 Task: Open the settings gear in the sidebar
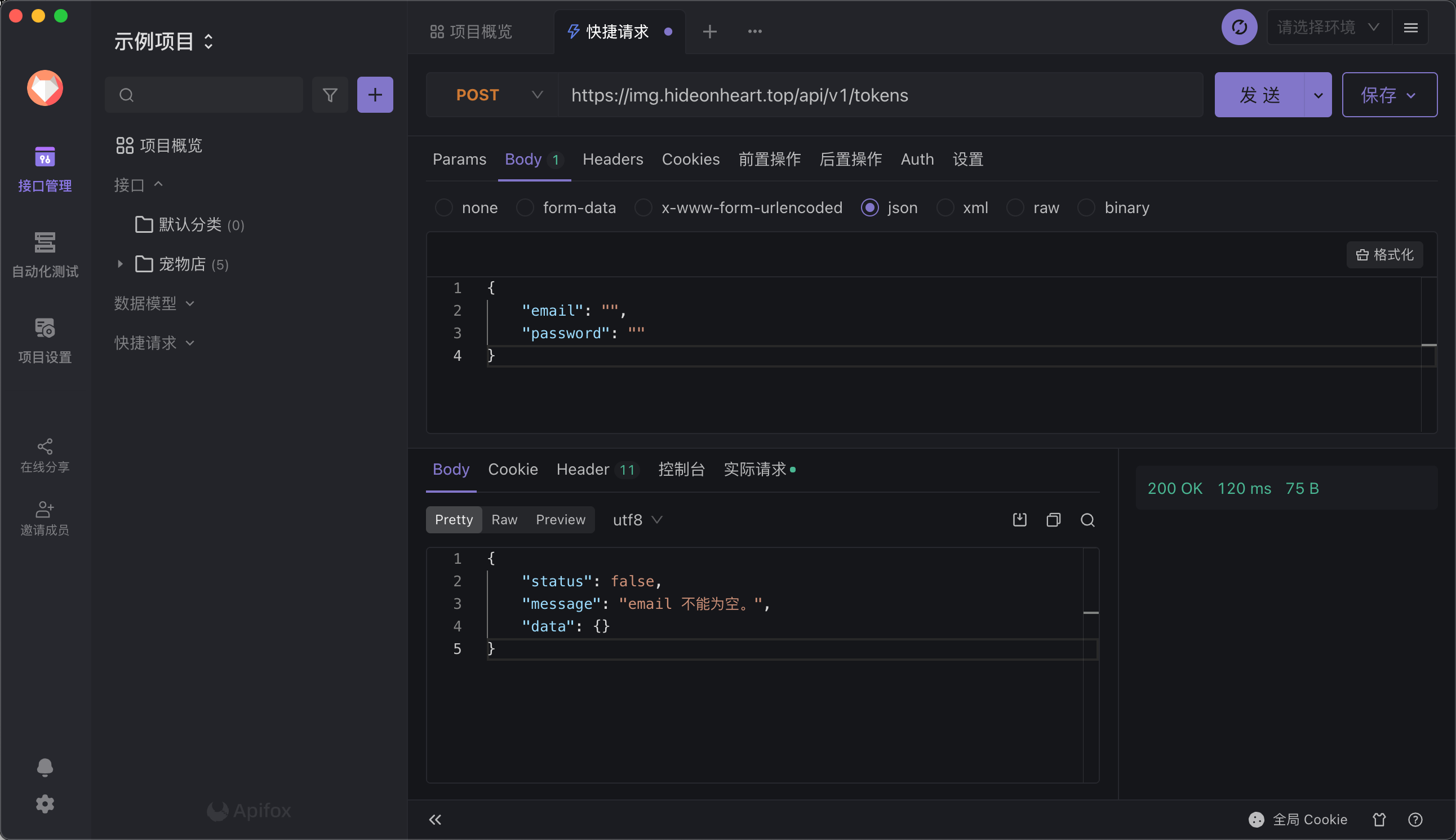point(45,804)
